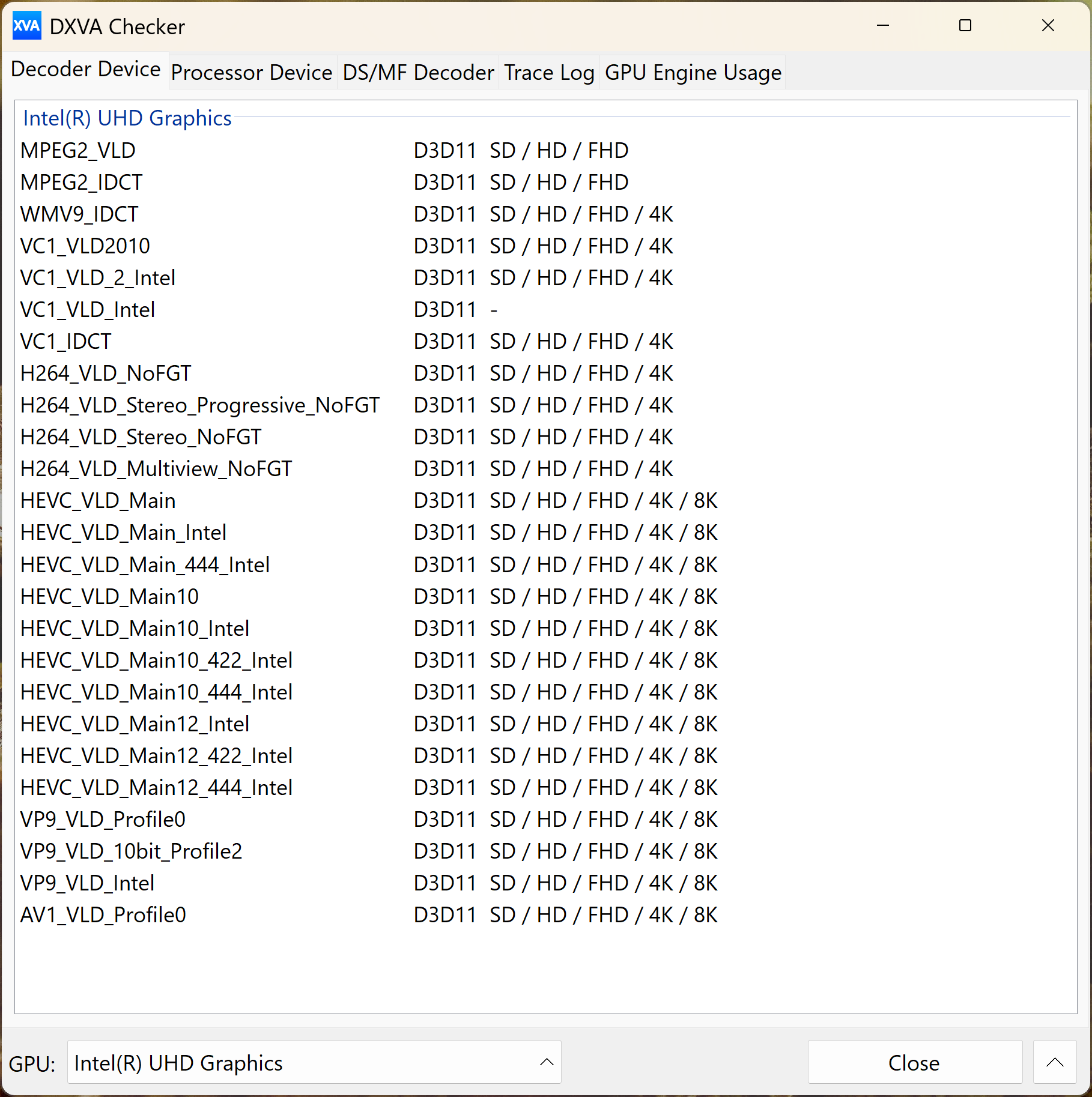Minimize the DXVA Checker window
This screenshot has width=1092, height=1097.
pyautogui.click(x=882, y=26)
